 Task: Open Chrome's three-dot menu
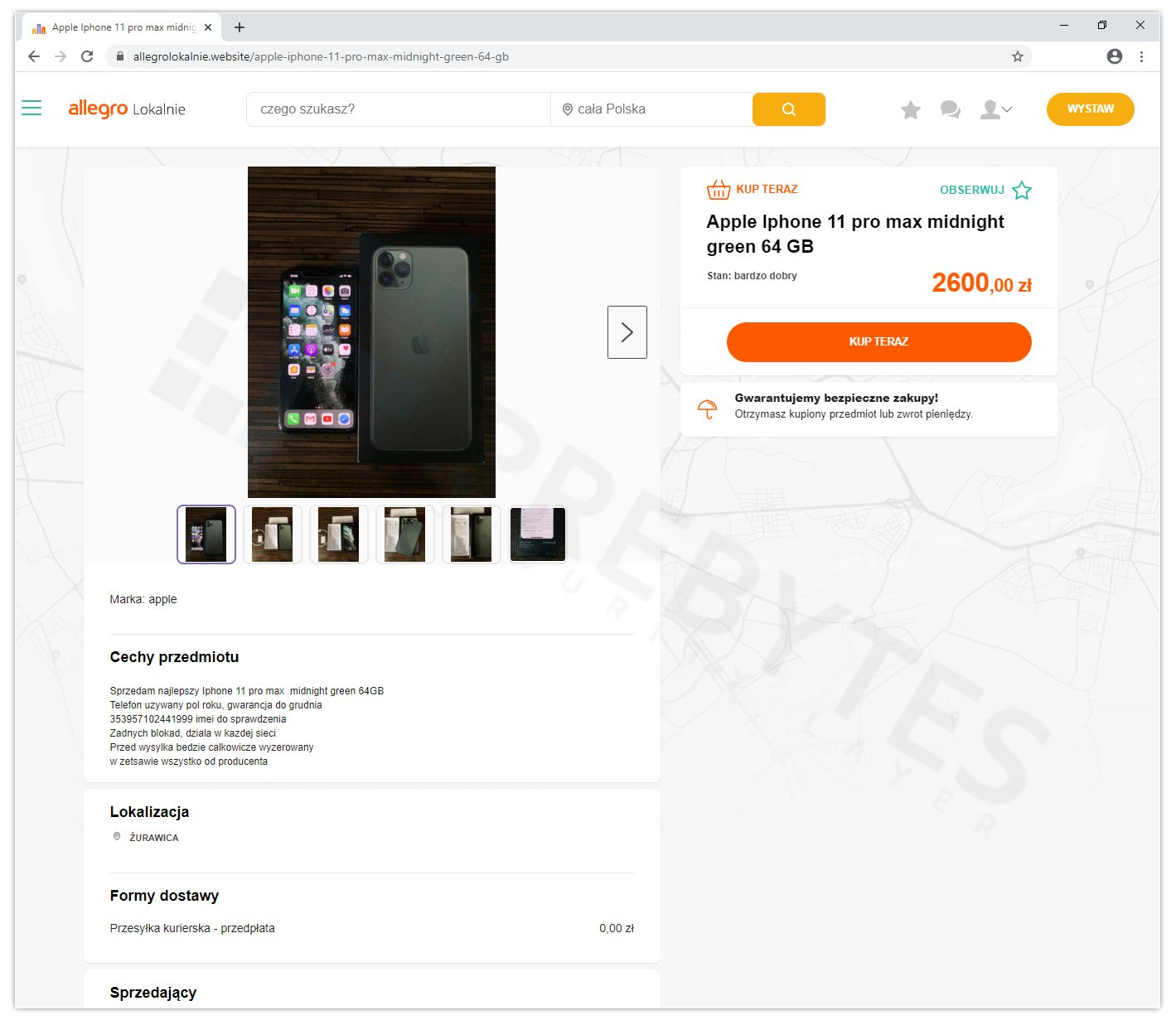coord(1141,56)
